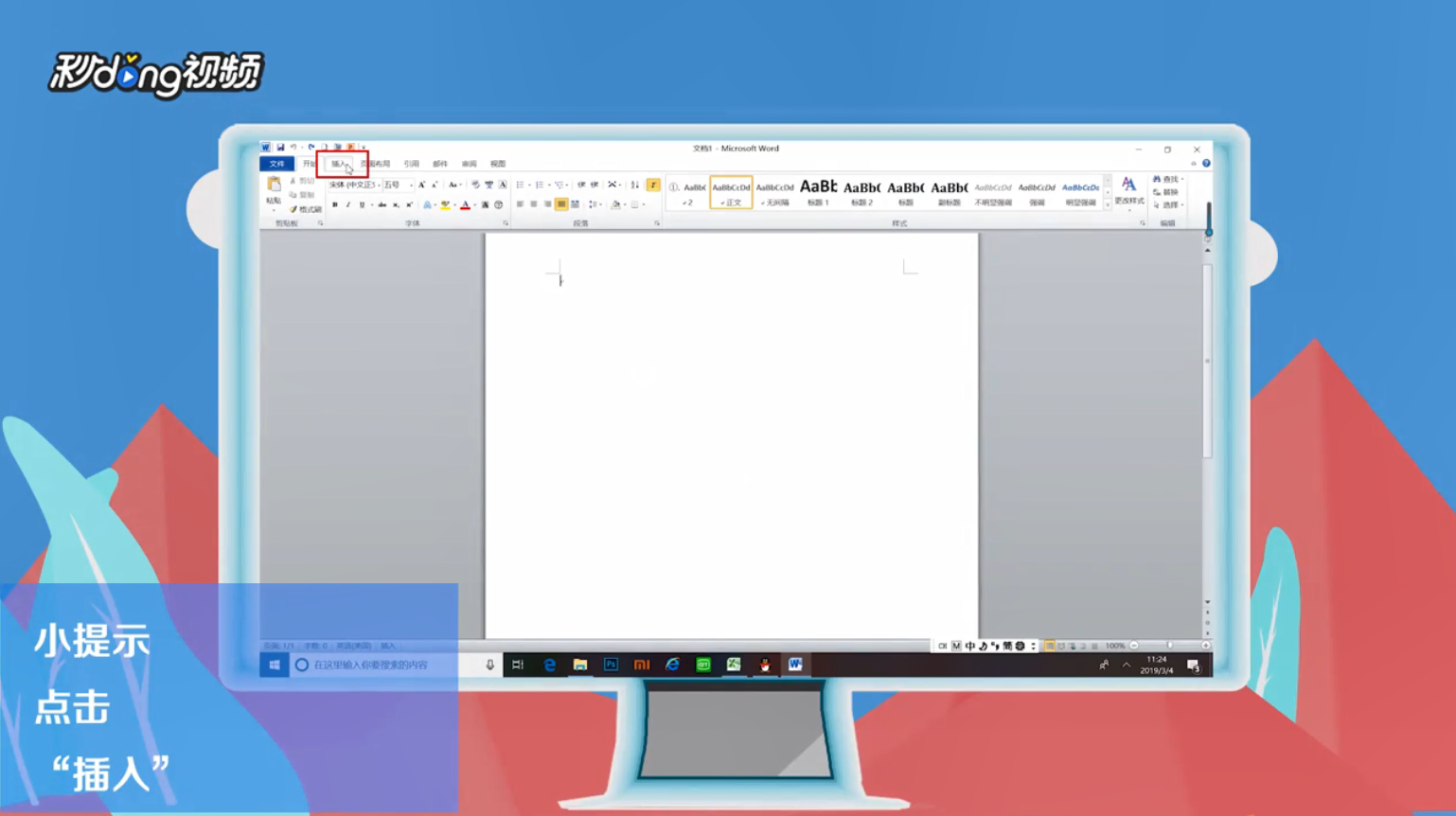Screen dimensions: 1456x816
Task: Switch to the 页面布局 tab
Action: click(375, 164)
